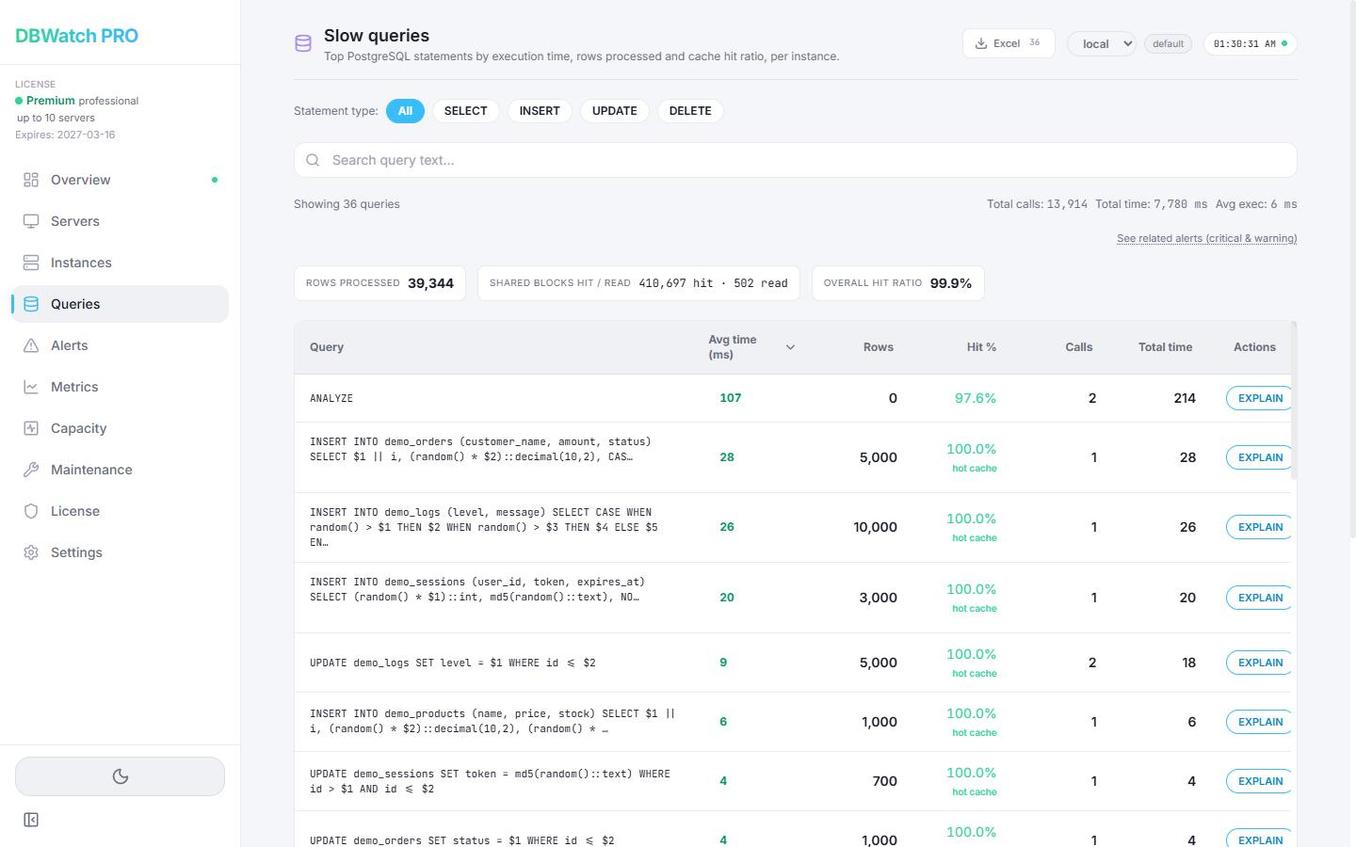Select the Capacity gauge icon
The width and height of the screenshot is (1356, 847).
point(31,428)
